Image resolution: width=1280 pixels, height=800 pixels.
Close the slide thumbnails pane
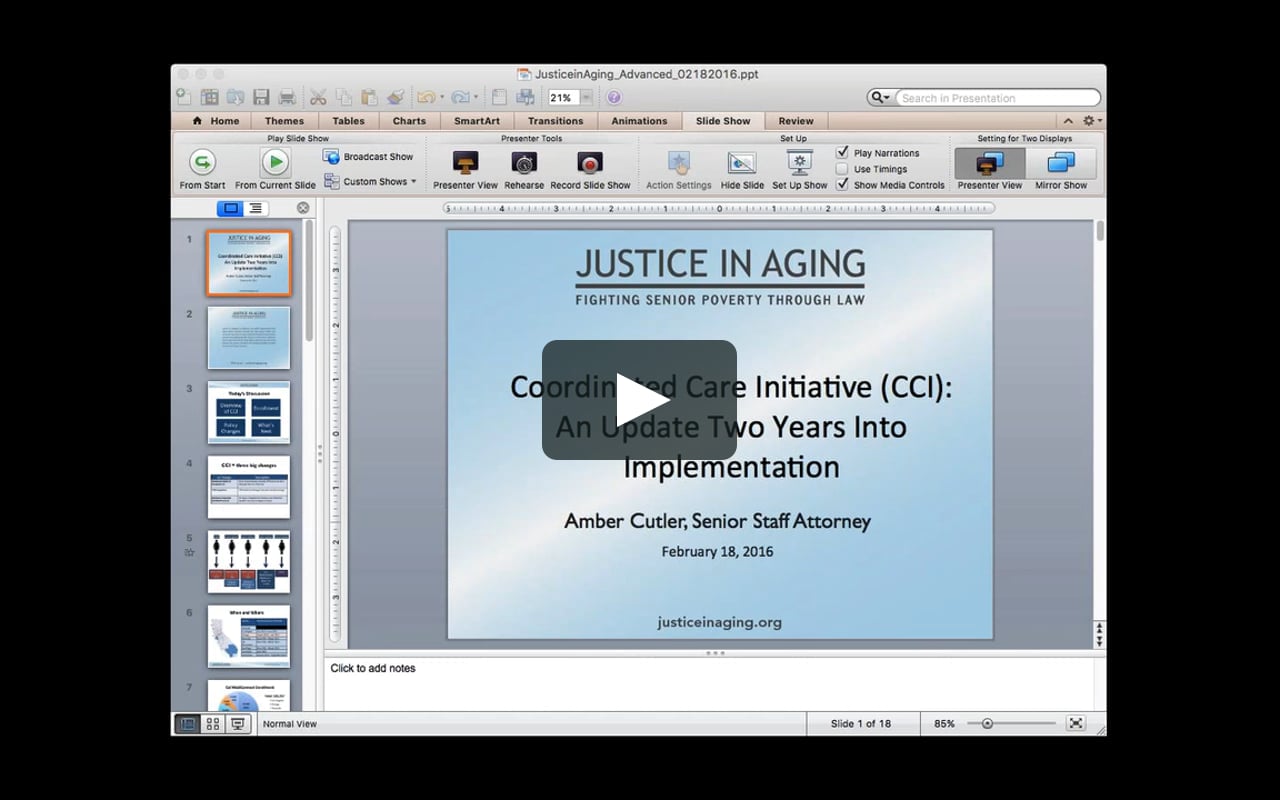coord(303,208)
